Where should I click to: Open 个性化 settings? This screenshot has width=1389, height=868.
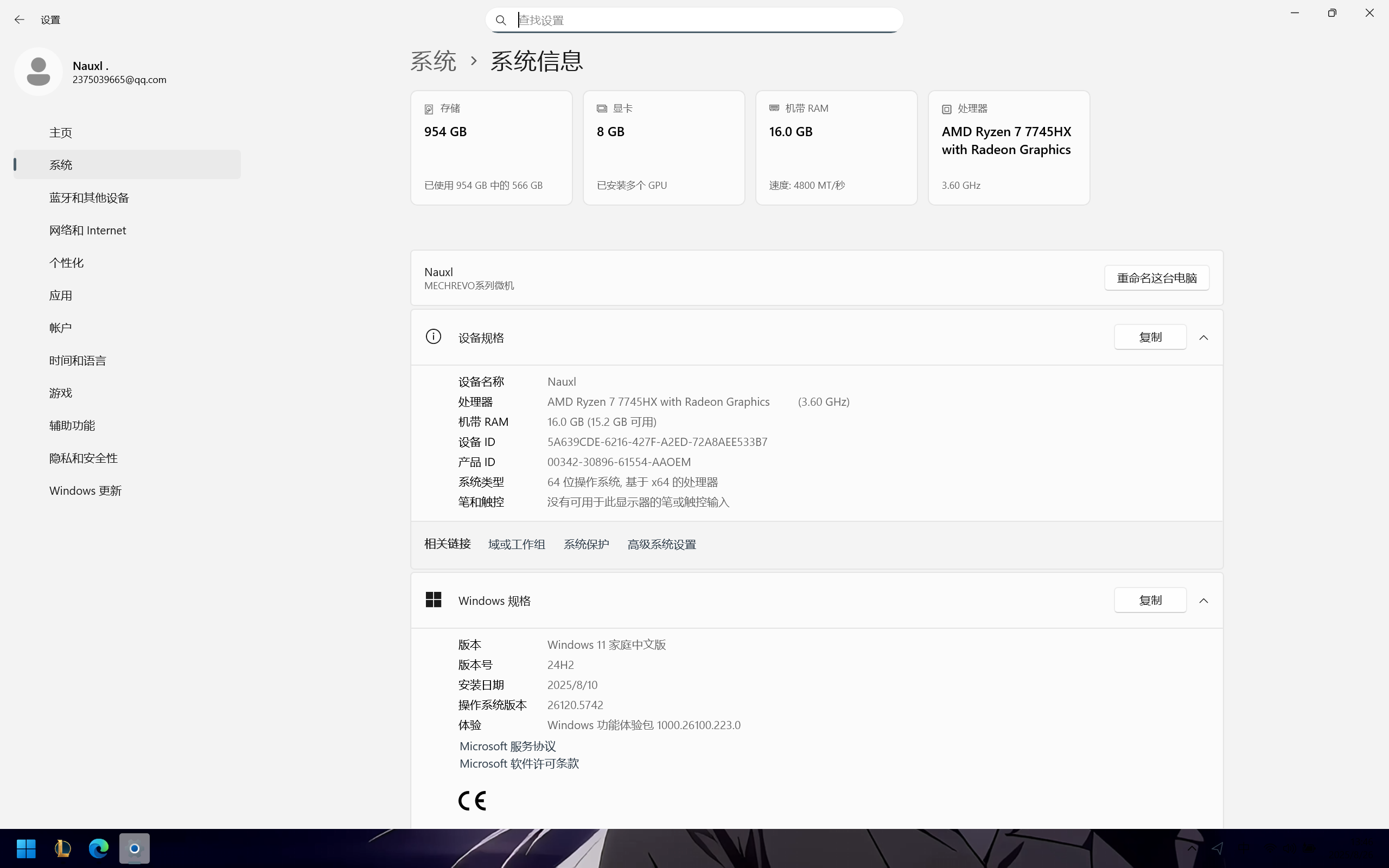click(x=127, y=263)
